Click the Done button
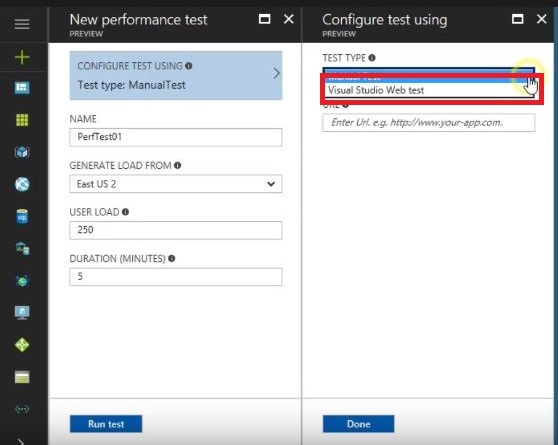 pos(358,424)
